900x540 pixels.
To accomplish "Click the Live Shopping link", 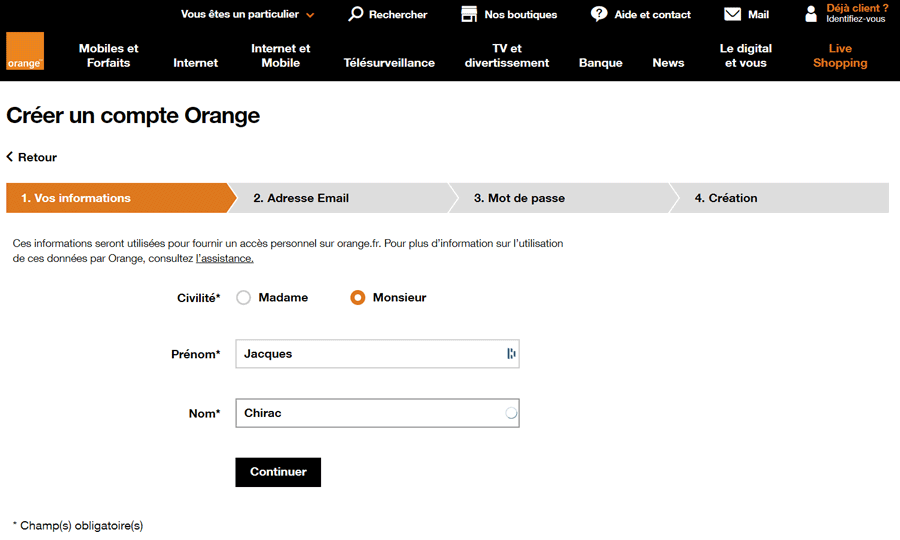I will point(840,56).
